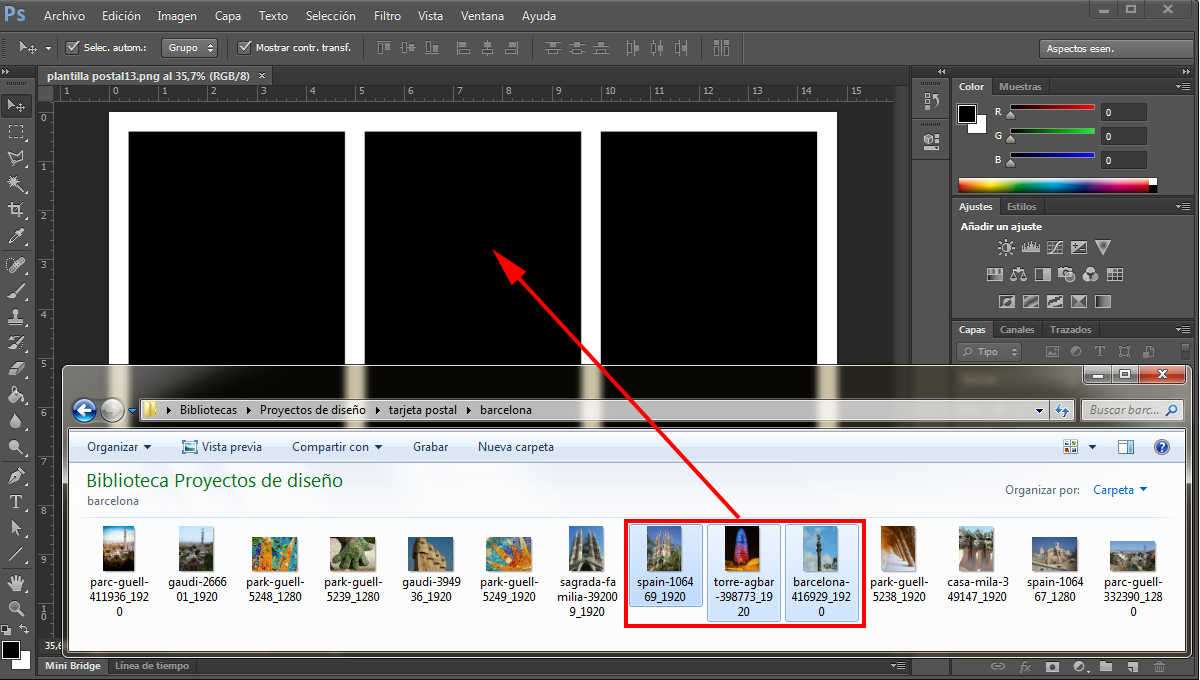This screenshot has height=680, width=1200.
Task: Toggle the Selección automática checkbox
Action: (73, 47)
